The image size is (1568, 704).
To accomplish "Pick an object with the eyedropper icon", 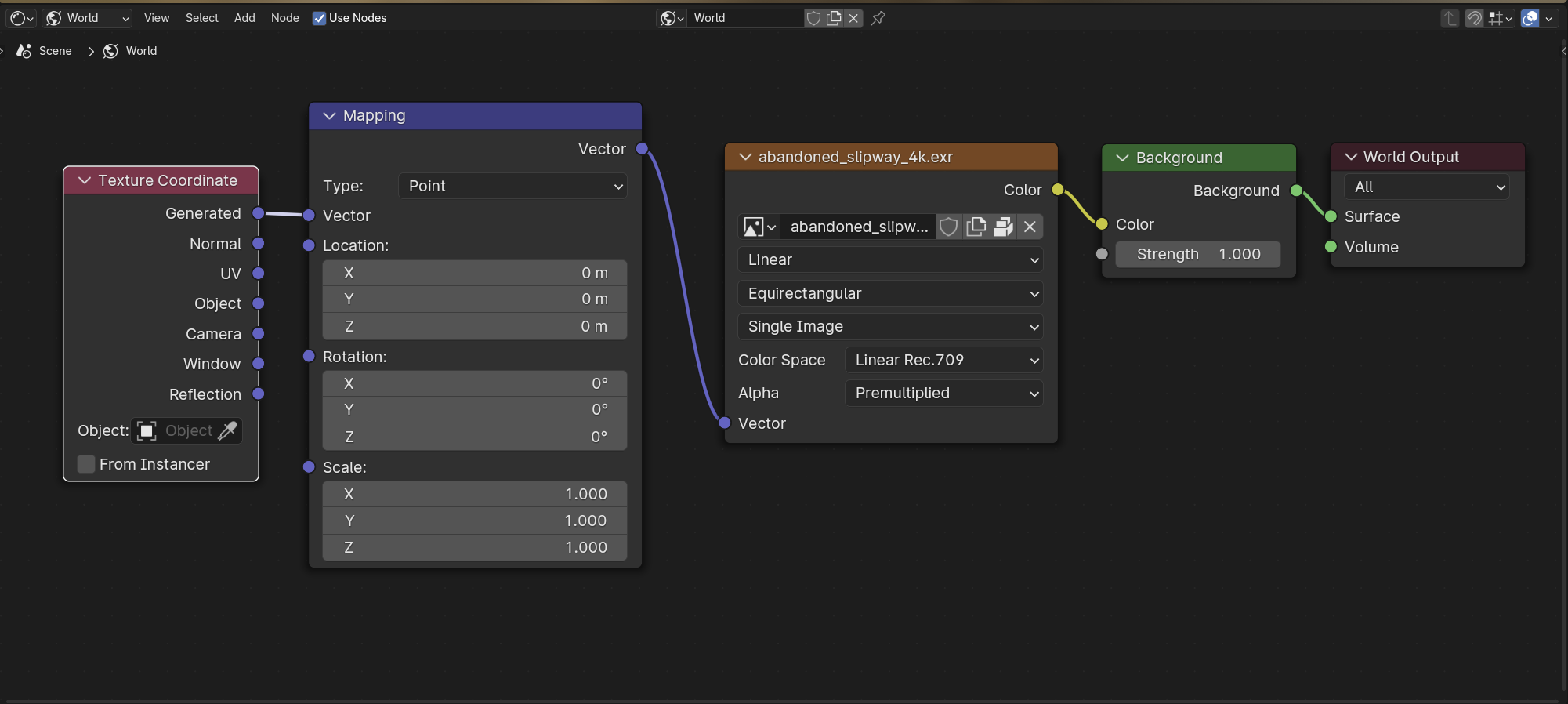I will point(227,431).
